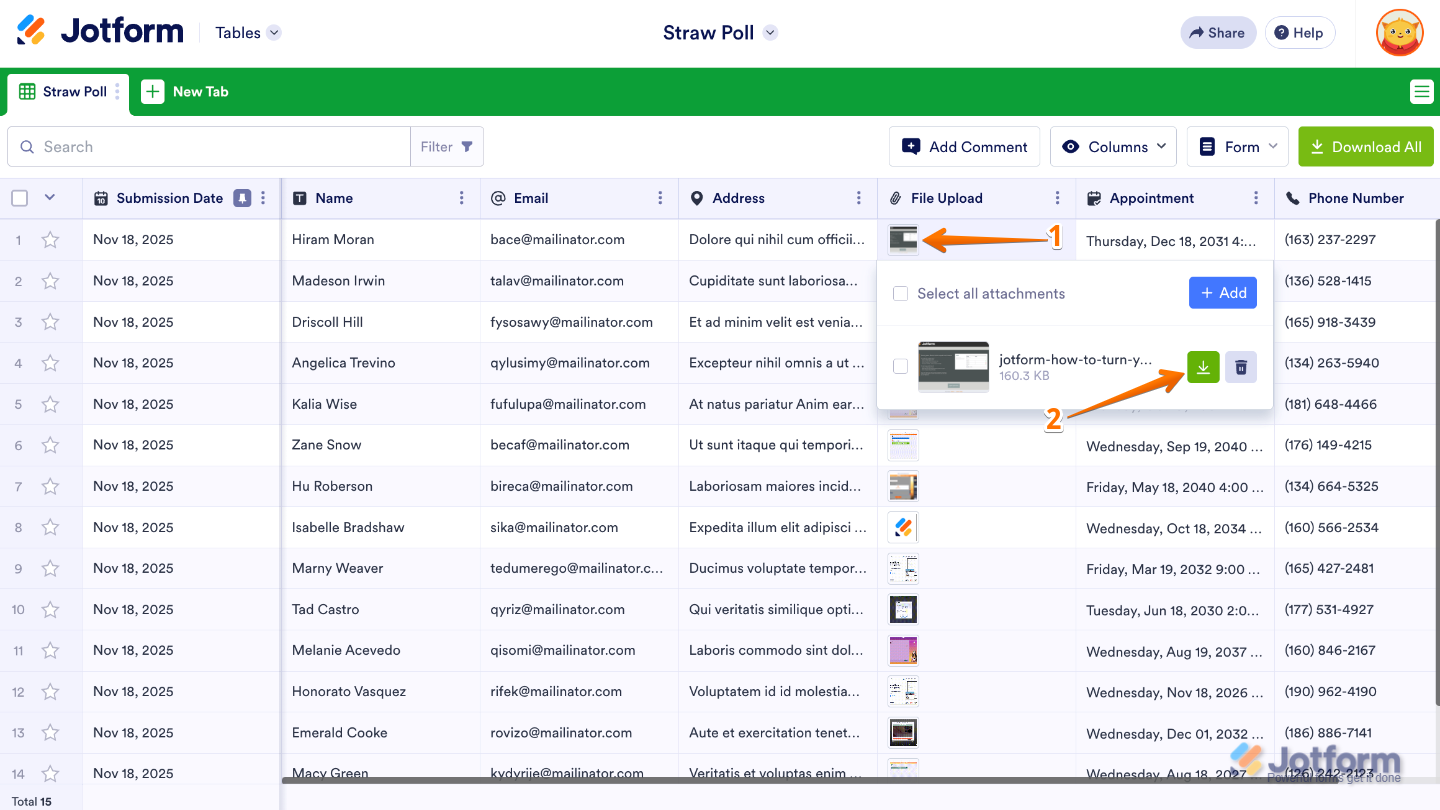Click the Share button

[x=1217, y=32]
